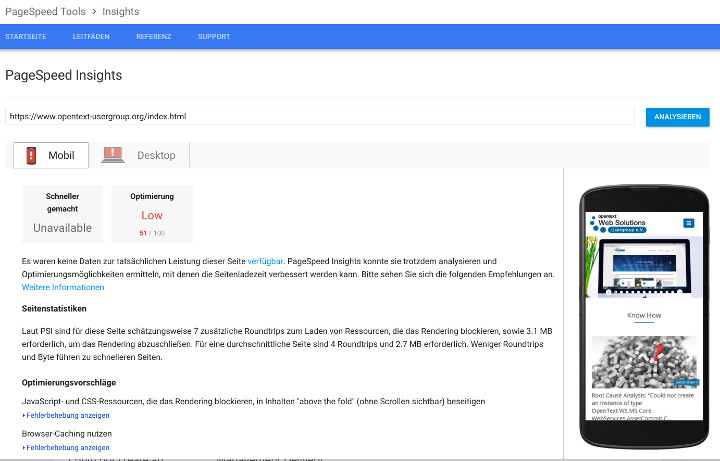720x461 pixels.
Task: Expand Fehlerbehebung anzeigen under Browser-Caching nutzen
Action: [x=68, y=448]
